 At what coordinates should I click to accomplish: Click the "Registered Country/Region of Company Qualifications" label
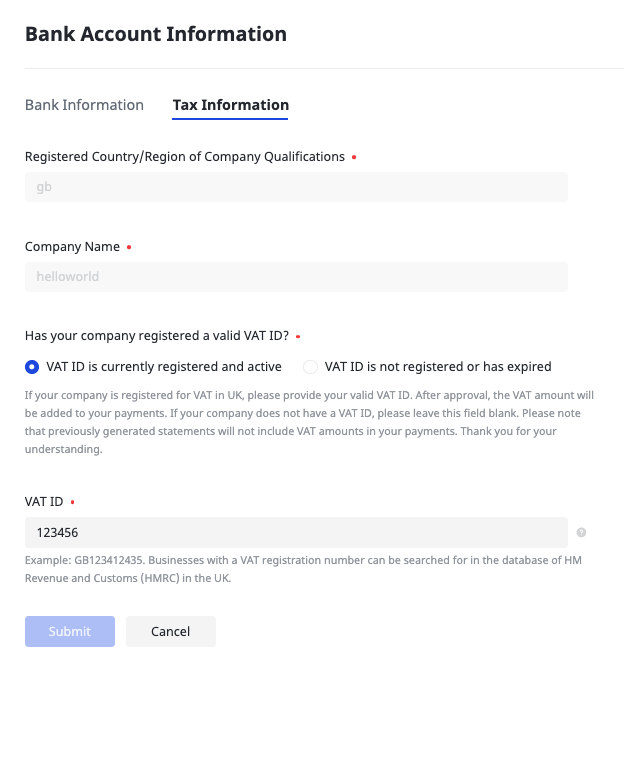tap(185, 157)
